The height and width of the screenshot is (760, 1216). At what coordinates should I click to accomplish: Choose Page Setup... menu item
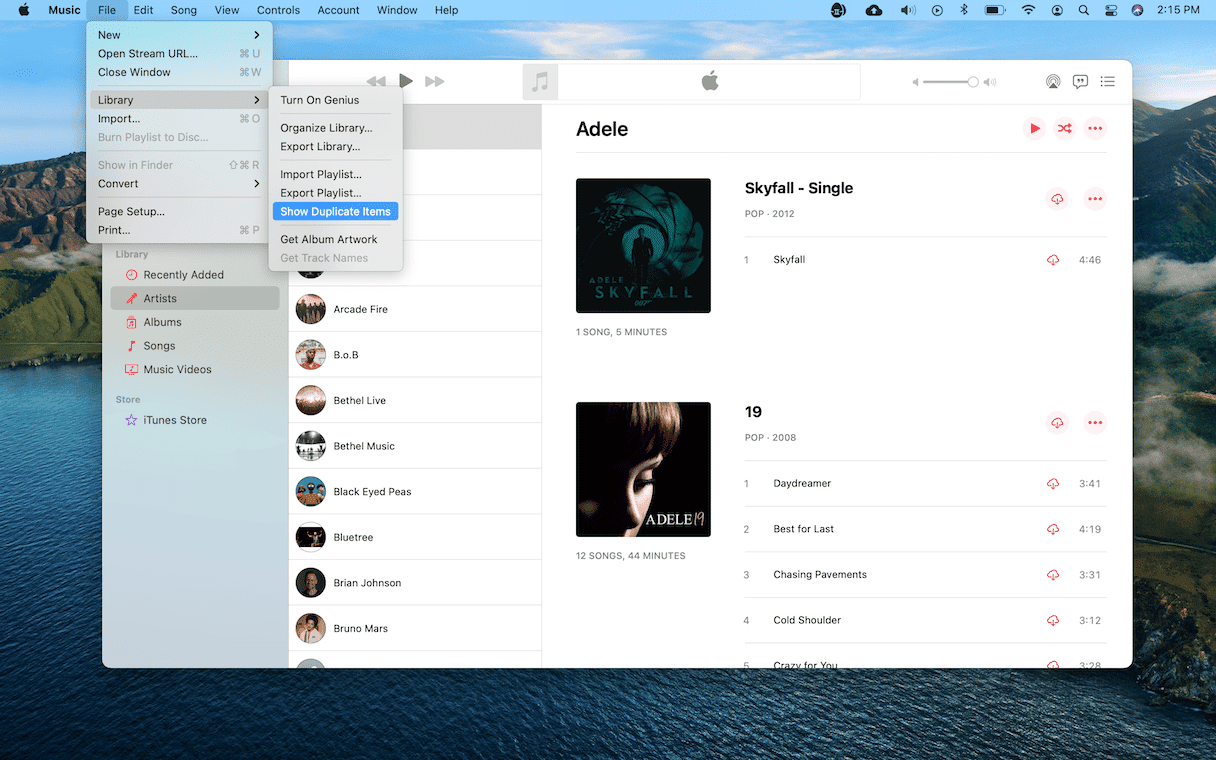179,212
